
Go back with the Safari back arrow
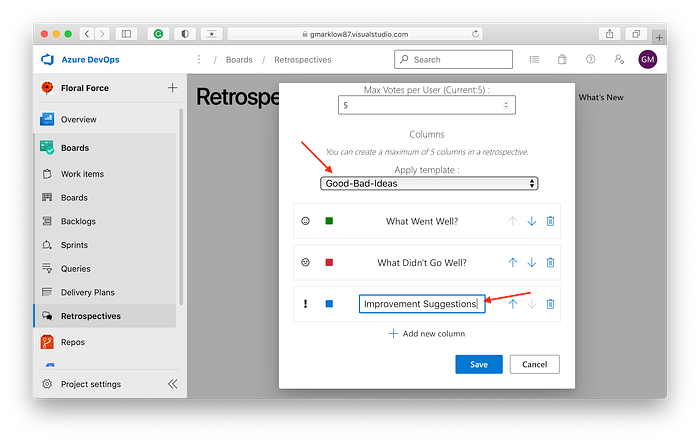pos(87,34)
